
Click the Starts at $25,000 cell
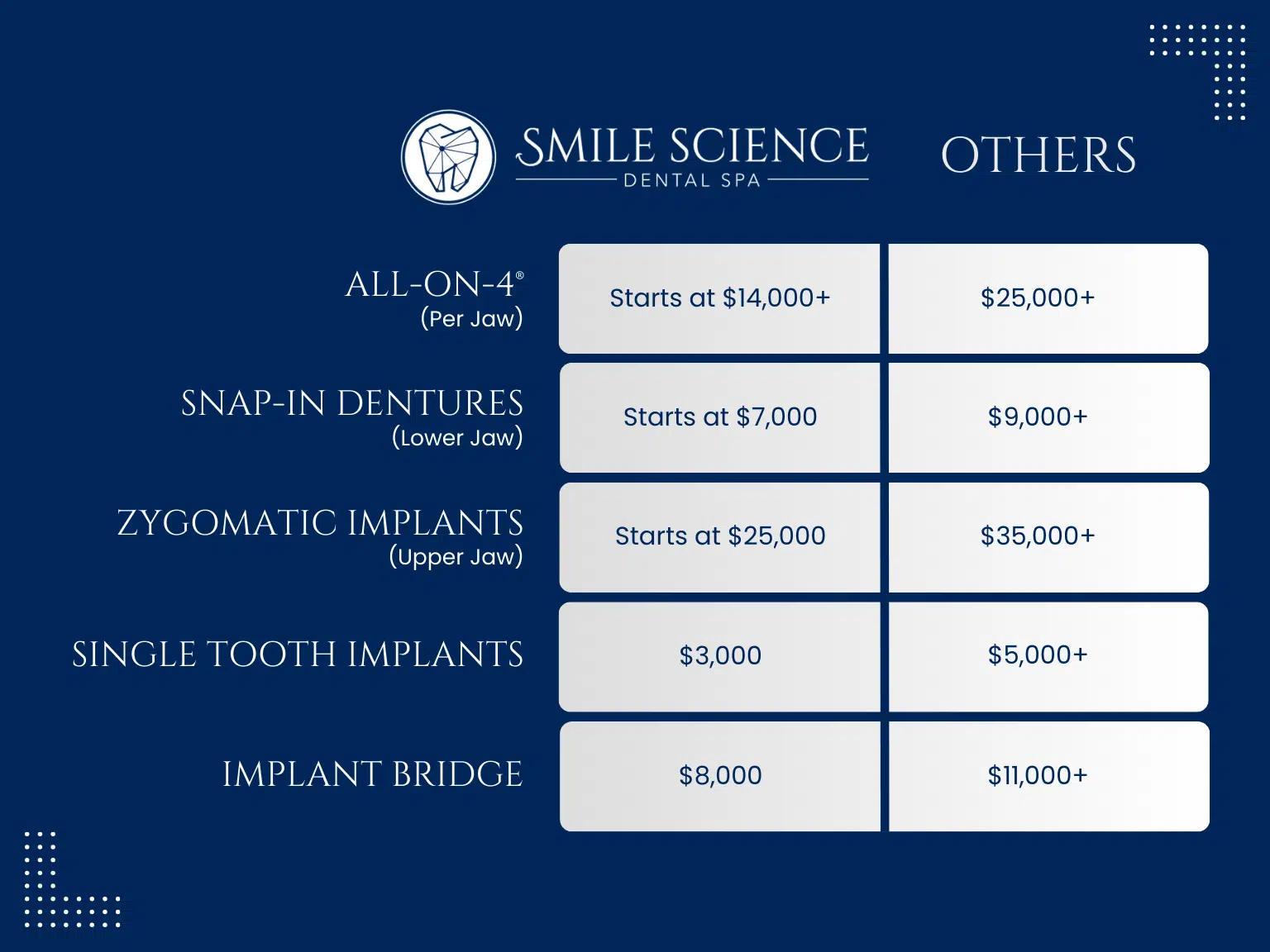[x=719, y=537]
